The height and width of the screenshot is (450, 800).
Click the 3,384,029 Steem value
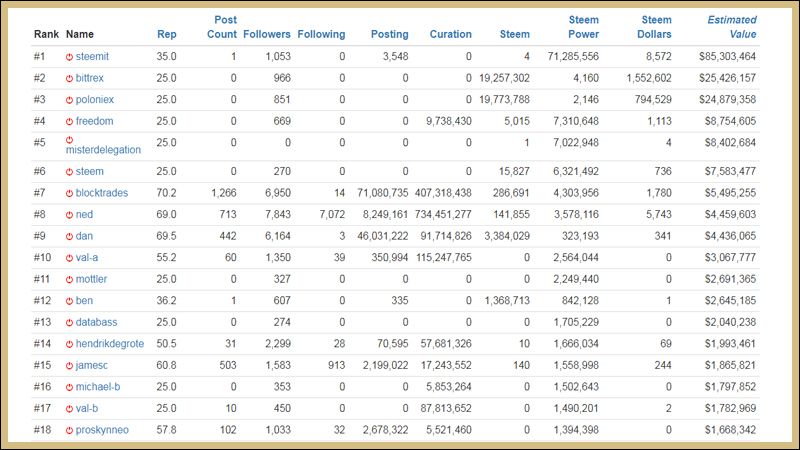click(x=507, y=236)
